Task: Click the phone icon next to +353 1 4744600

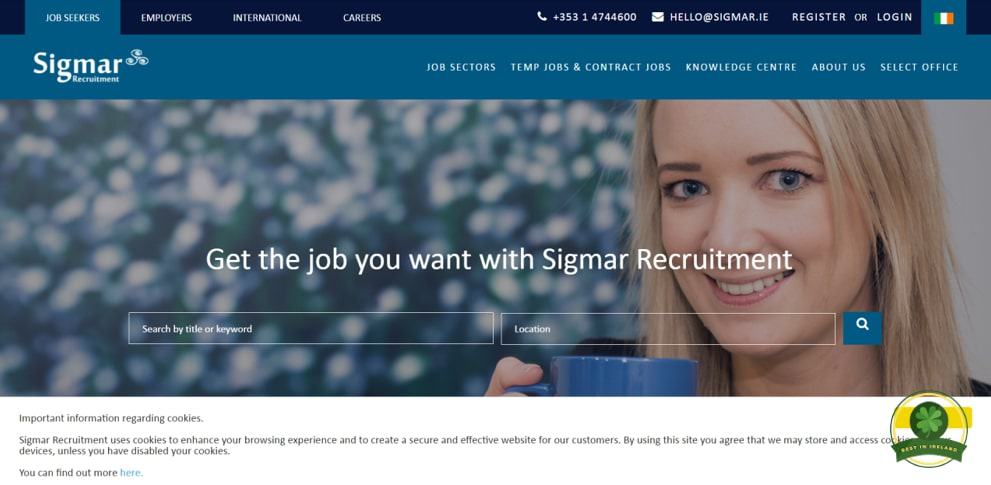Action: coord(542,16)
